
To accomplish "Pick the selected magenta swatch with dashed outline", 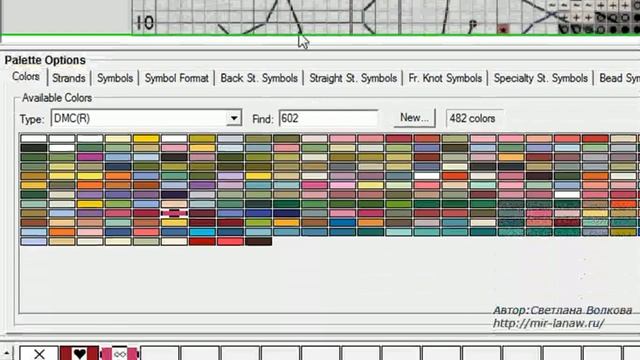I will pos(174,213).
